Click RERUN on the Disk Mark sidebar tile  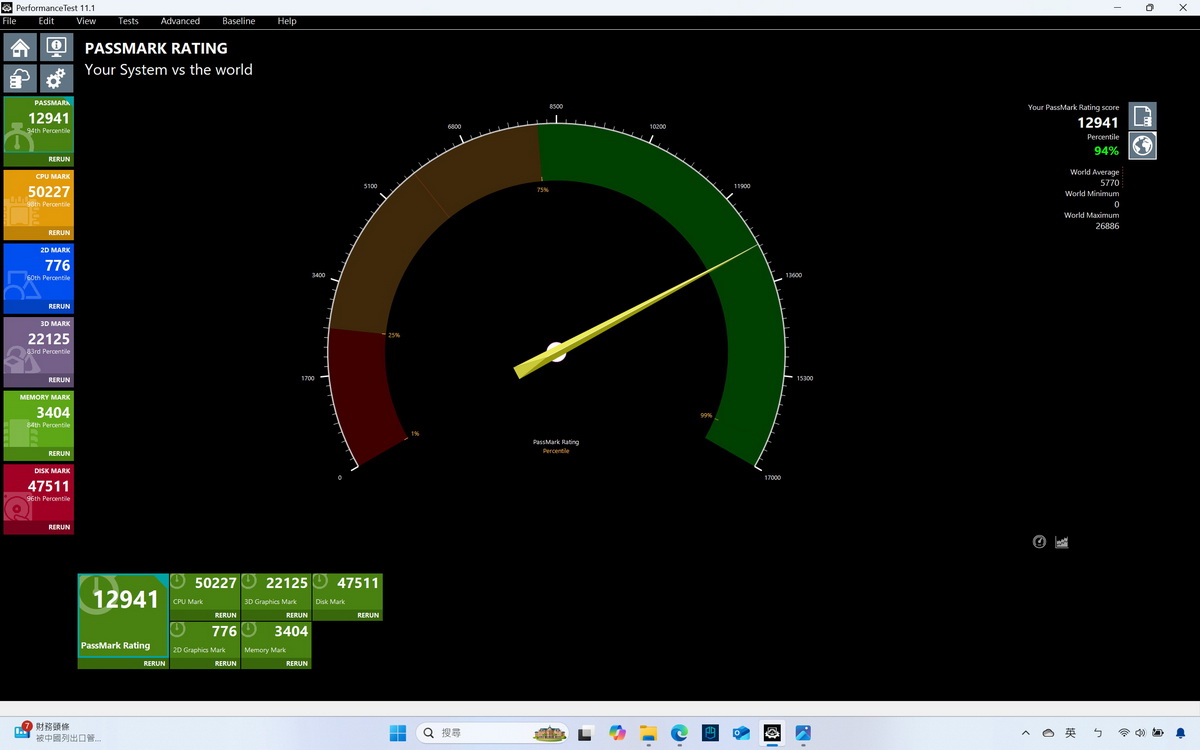[59, 527]
